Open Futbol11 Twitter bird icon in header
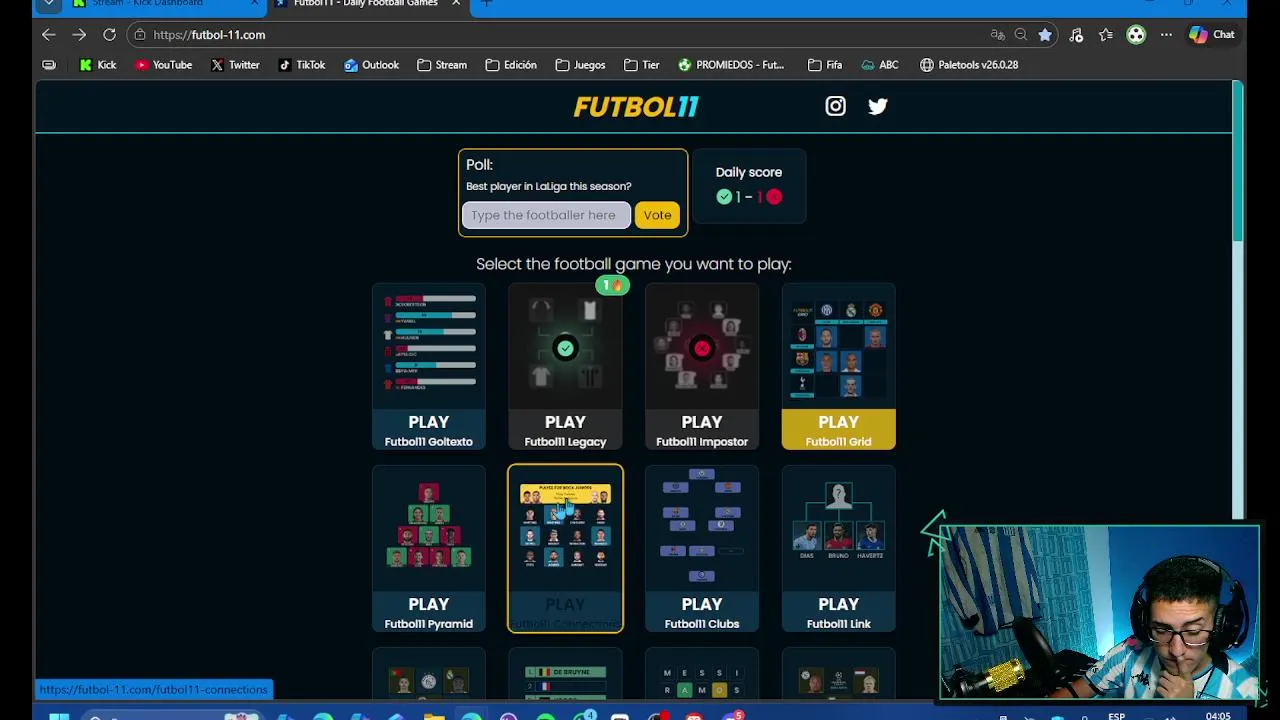Viewport: 1280px width, 720px height. pyautogui.click(x=877, y=106)
